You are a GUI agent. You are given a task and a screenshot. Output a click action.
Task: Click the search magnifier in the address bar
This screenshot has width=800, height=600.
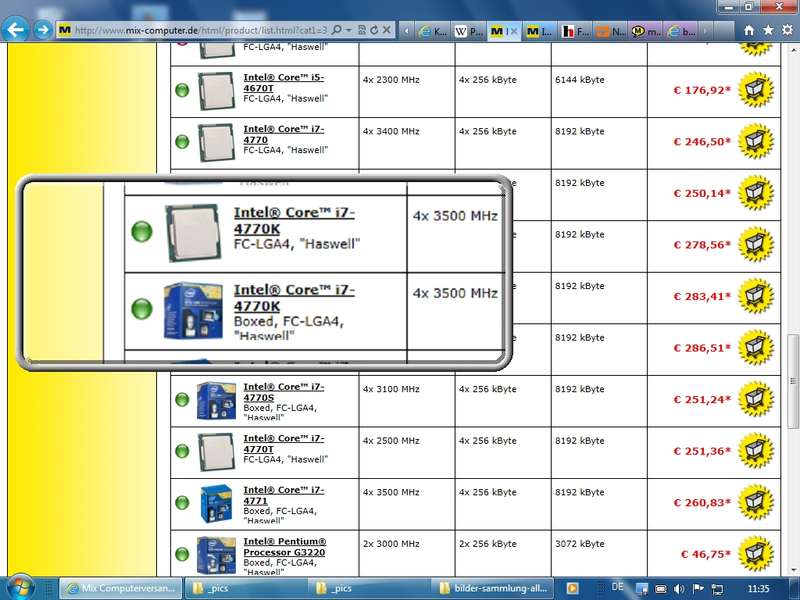[336, 30]
